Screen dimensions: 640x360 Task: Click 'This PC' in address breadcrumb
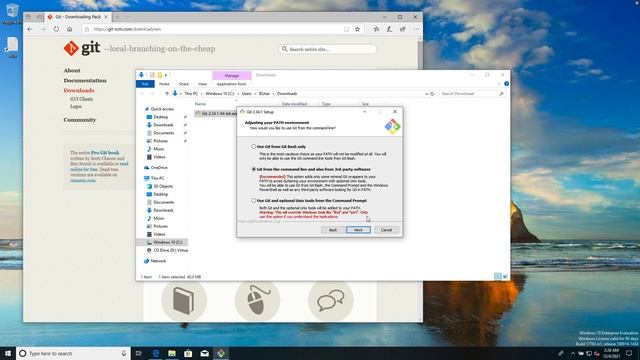click(x=191, y=93)
